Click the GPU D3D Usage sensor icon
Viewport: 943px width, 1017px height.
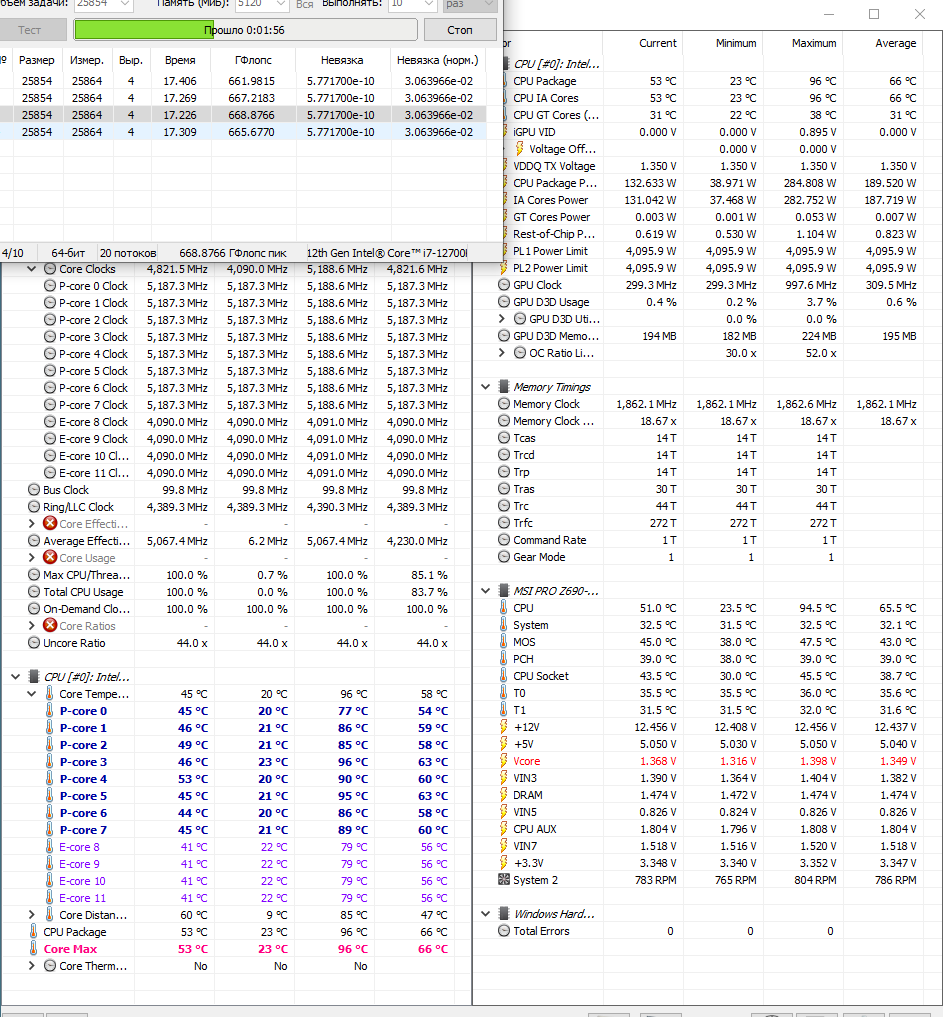(504, 302)
